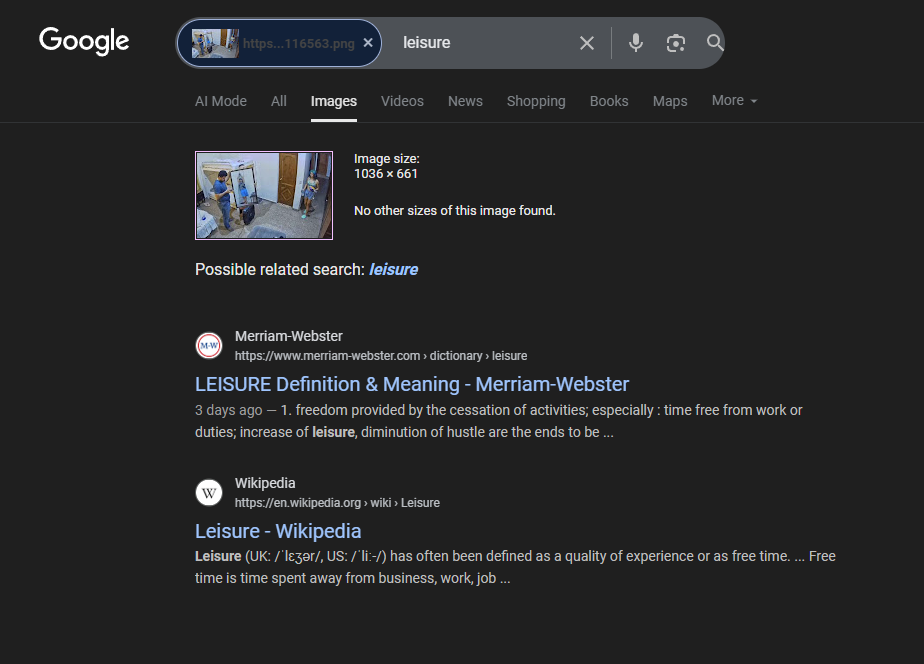
Task: Click the merriam-webster.com dictionary URL text
Action: (x=381, y=356)
